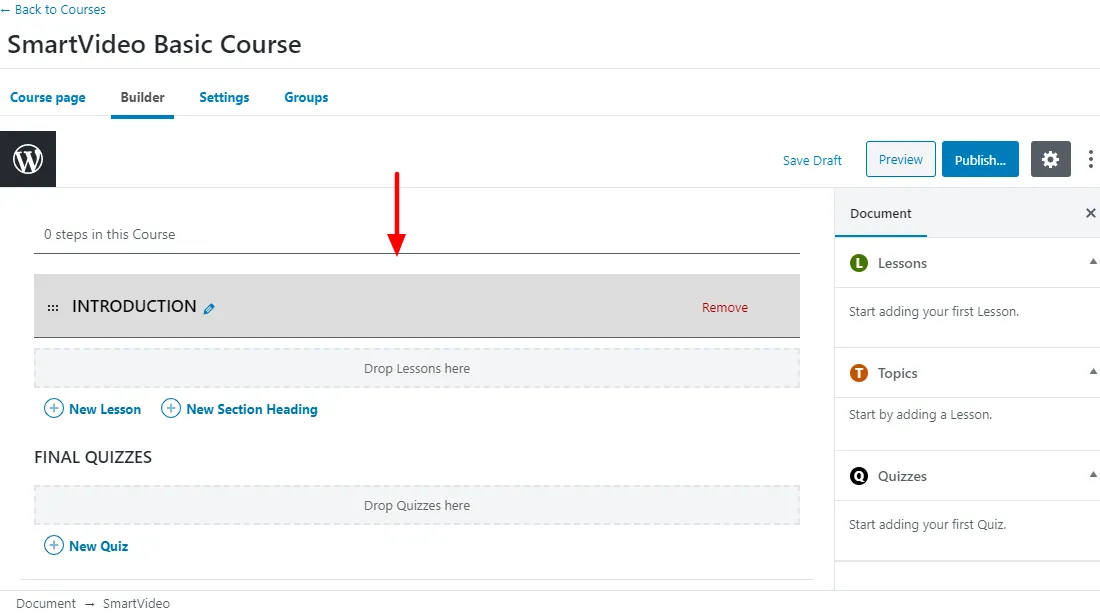This screenshot has width=1100, height=615.
Task: Select the Builder tab
Action: (x=142, y=97)
